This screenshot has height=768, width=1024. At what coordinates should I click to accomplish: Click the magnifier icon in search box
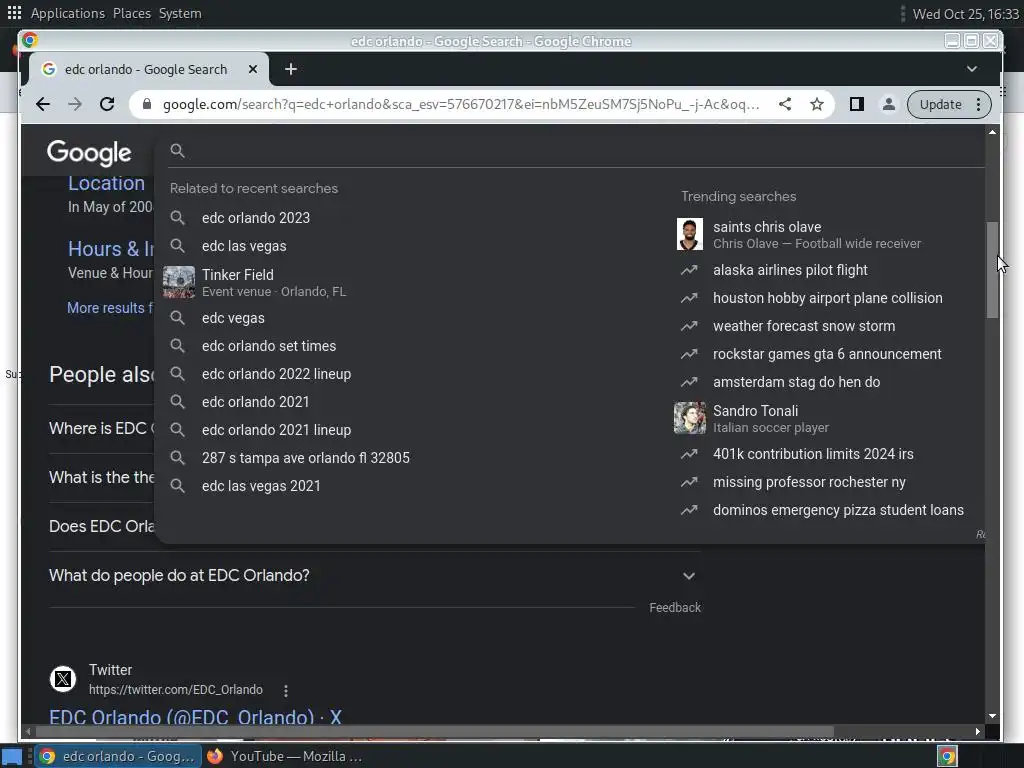click(178, 151)
